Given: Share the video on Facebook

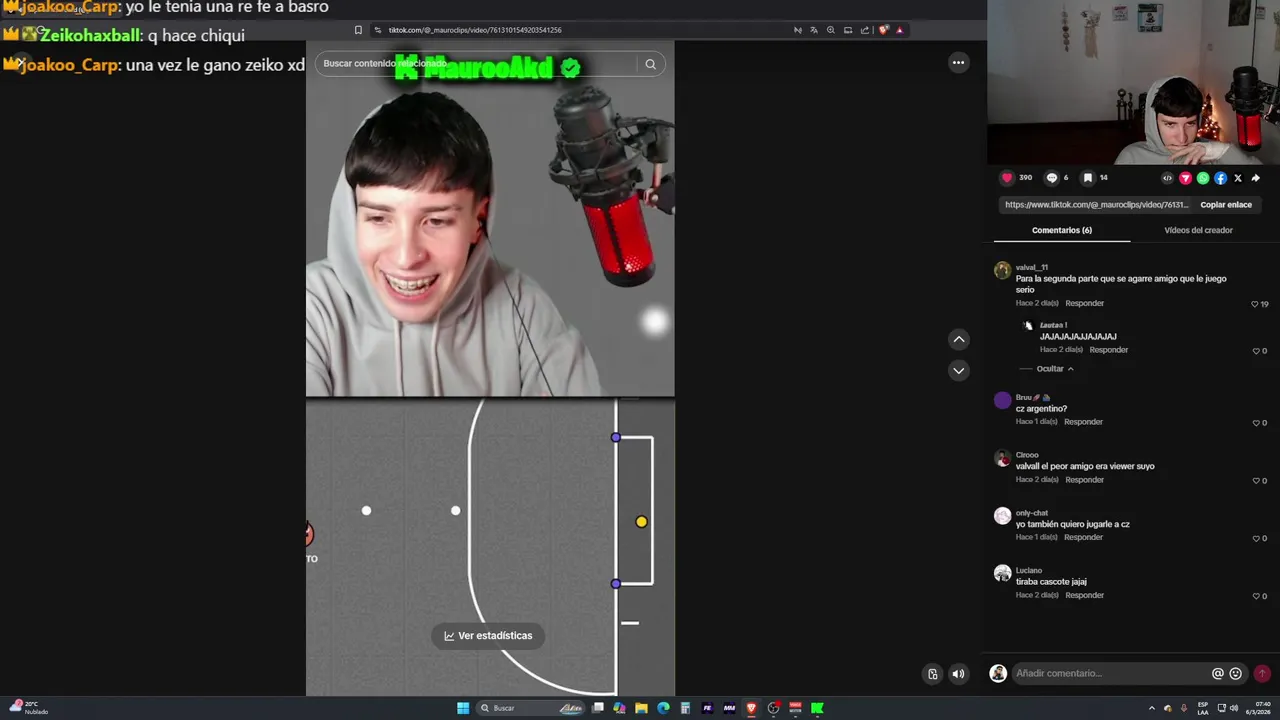Looking at the screenshot, I should [1221, 178].
